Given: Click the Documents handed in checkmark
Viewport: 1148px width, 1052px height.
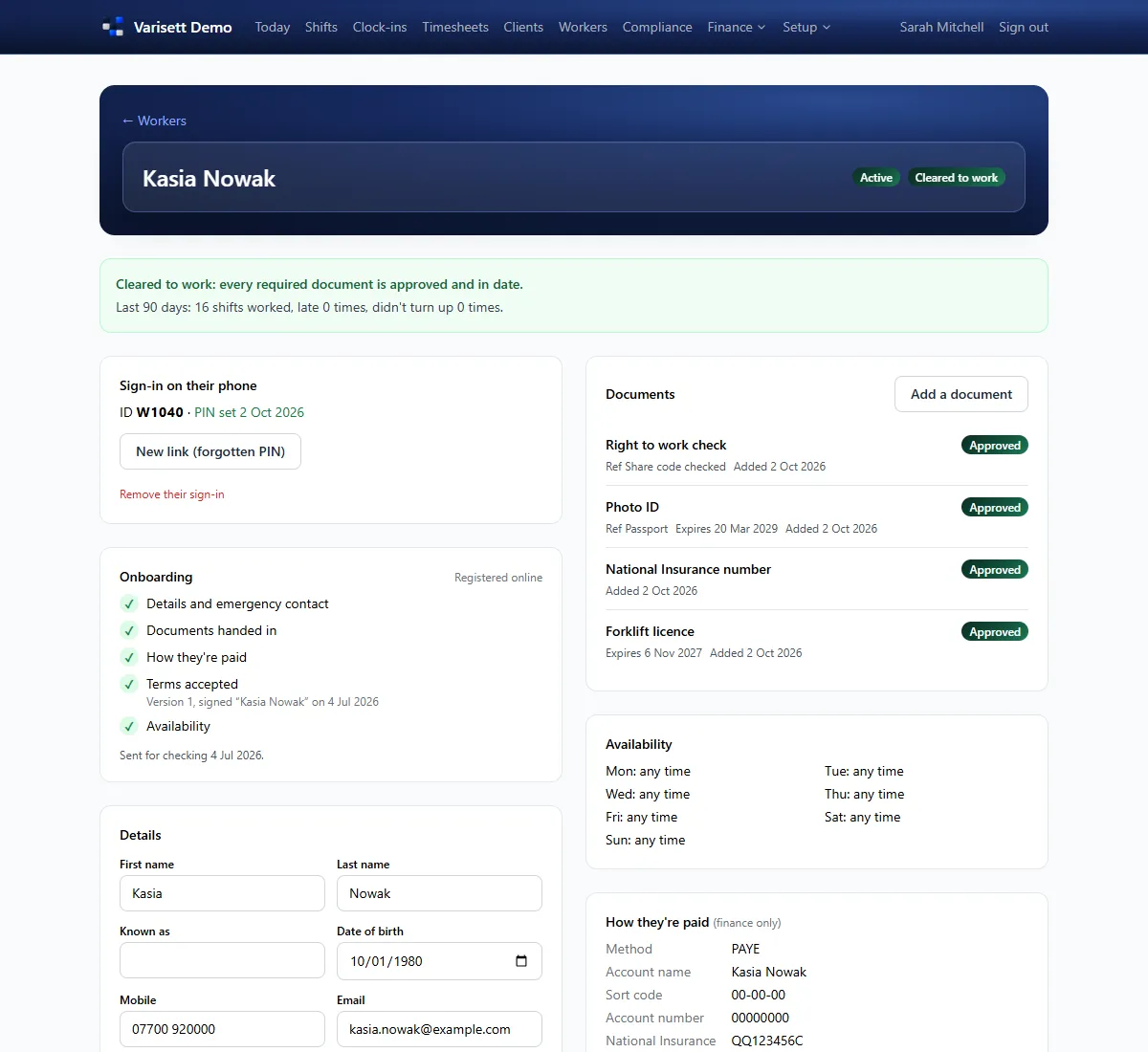Looking at the screenshot, I should tap(129, 630).
